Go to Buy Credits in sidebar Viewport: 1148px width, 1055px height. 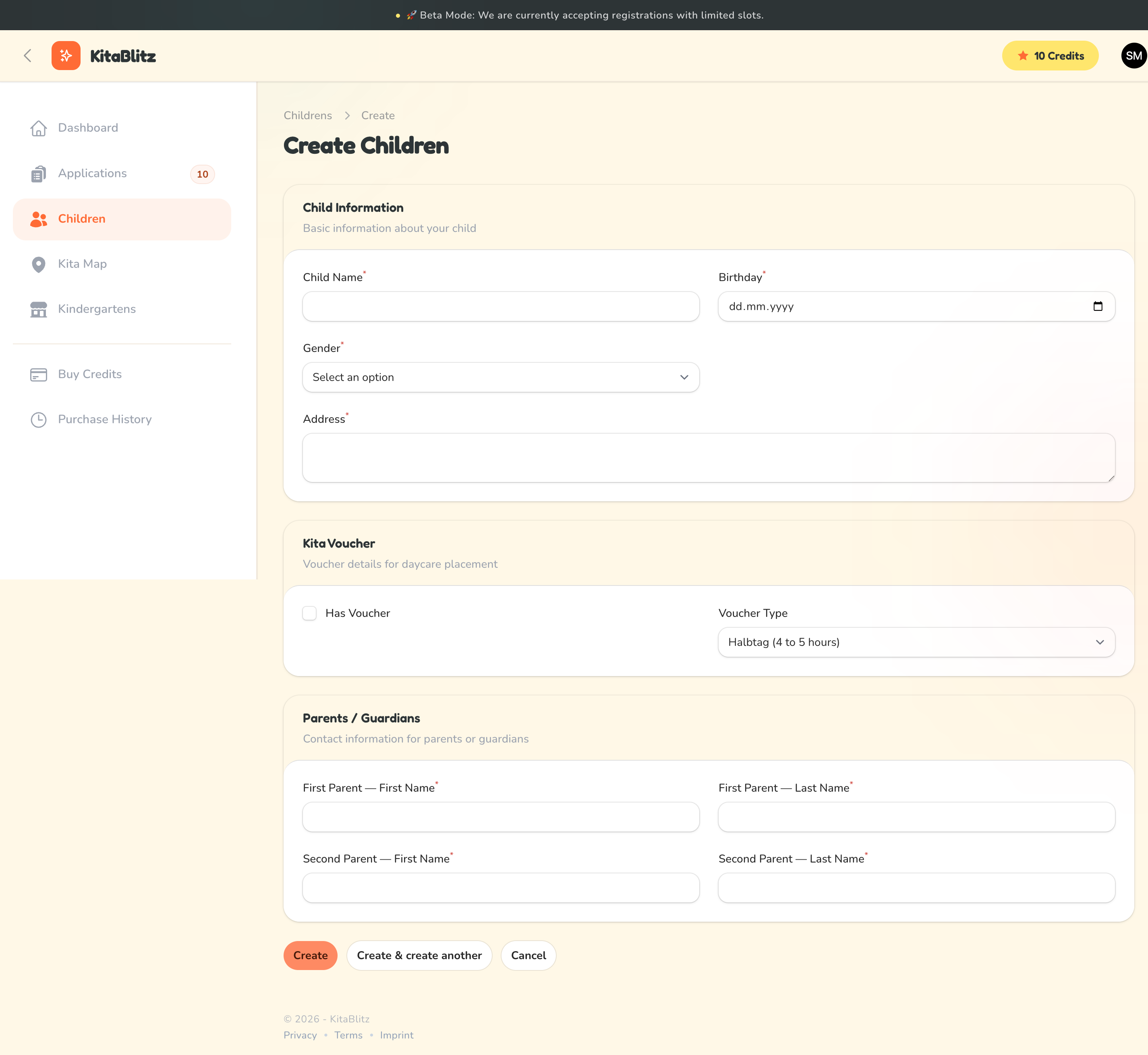tap(90, 374)
